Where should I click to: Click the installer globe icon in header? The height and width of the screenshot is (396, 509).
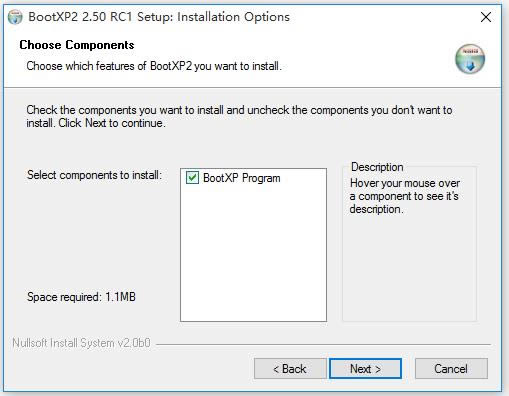pos(470,59)
